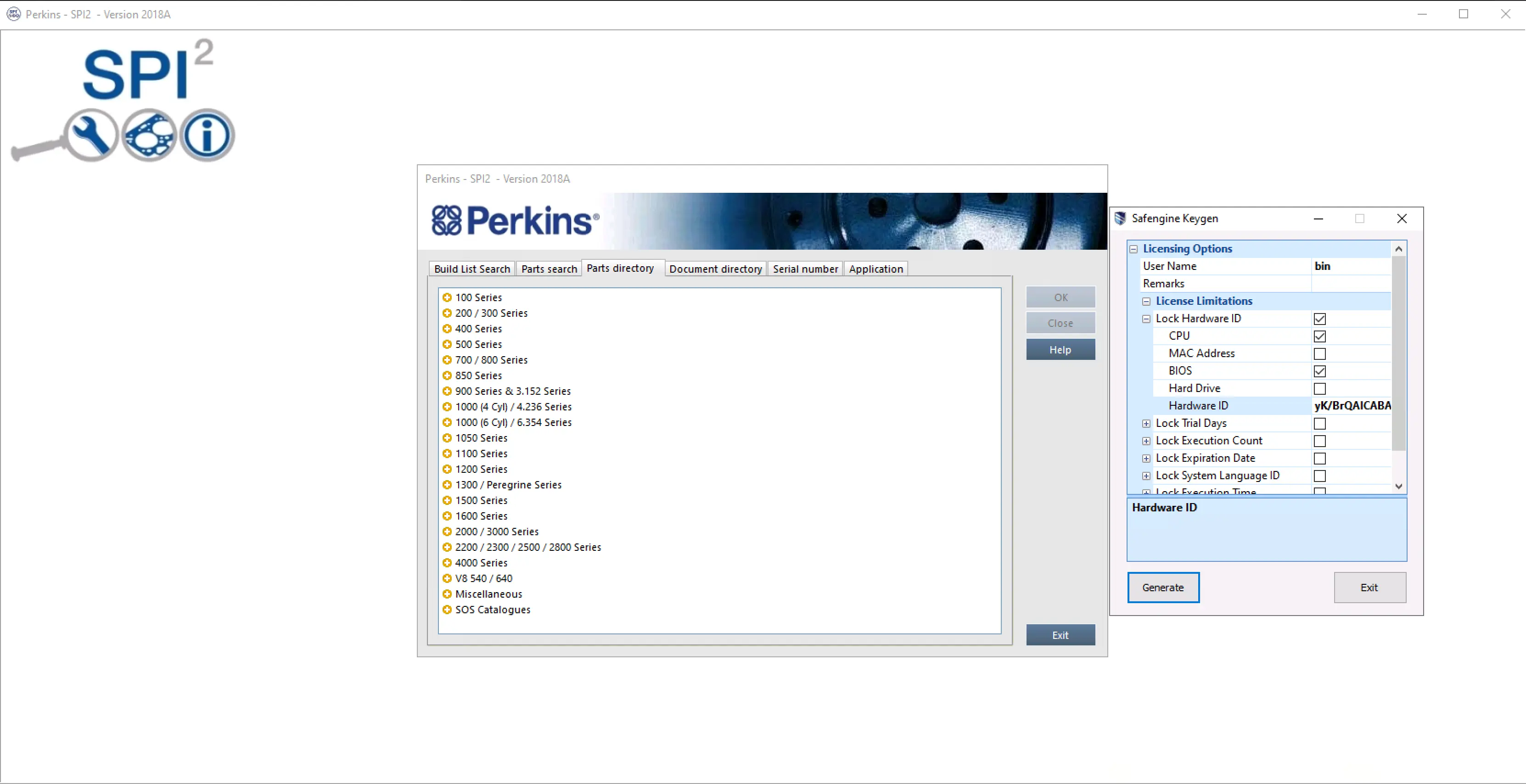The width and height of the screenshot is (1526, 784).
Task: Enable the MAC Address checkbox
Action: 1320,353
